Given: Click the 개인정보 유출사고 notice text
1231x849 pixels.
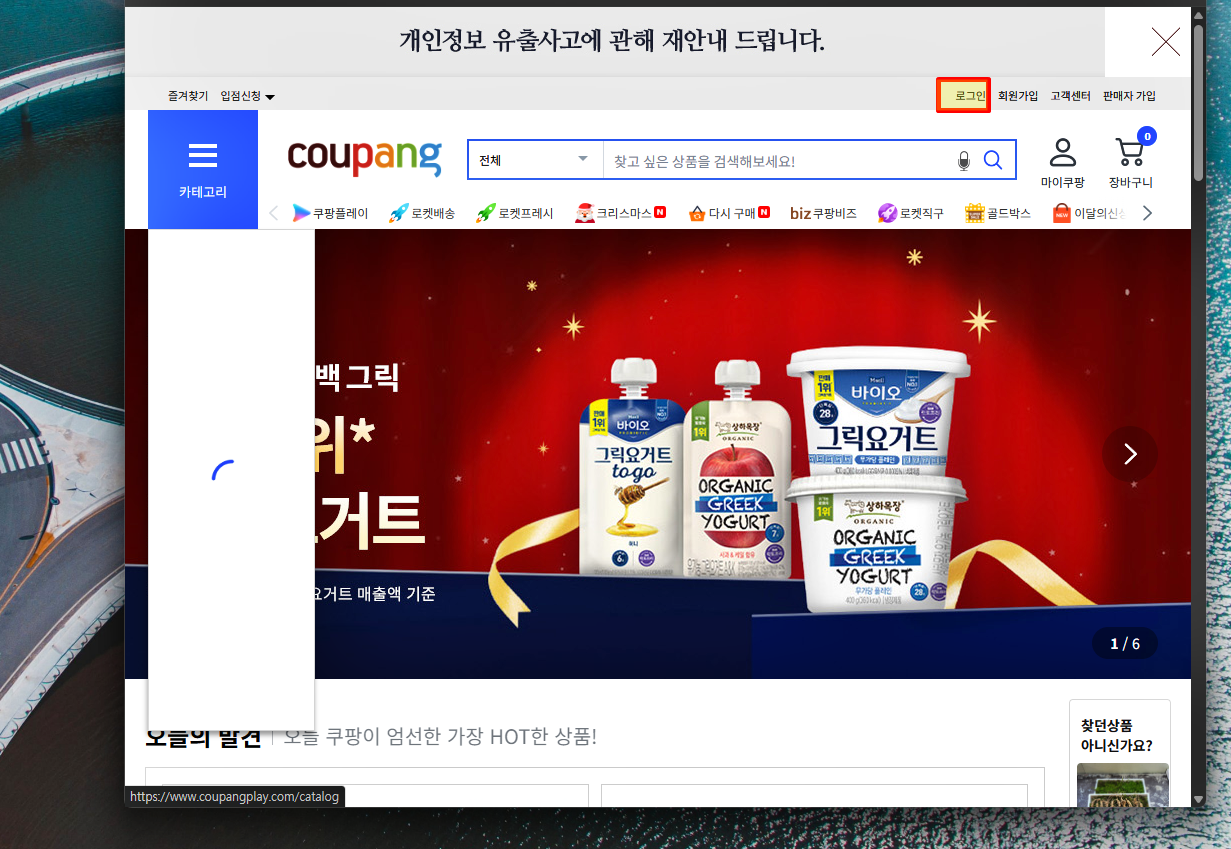Looking at the screenshot, I should (x=612, y=41).
